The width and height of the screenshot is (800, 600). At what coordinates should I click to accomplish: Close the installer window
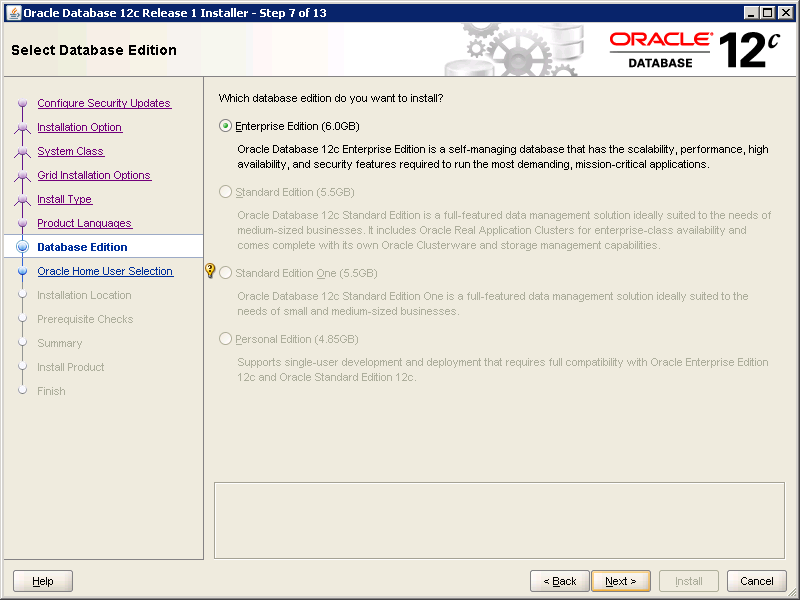(x=786, y=13)
